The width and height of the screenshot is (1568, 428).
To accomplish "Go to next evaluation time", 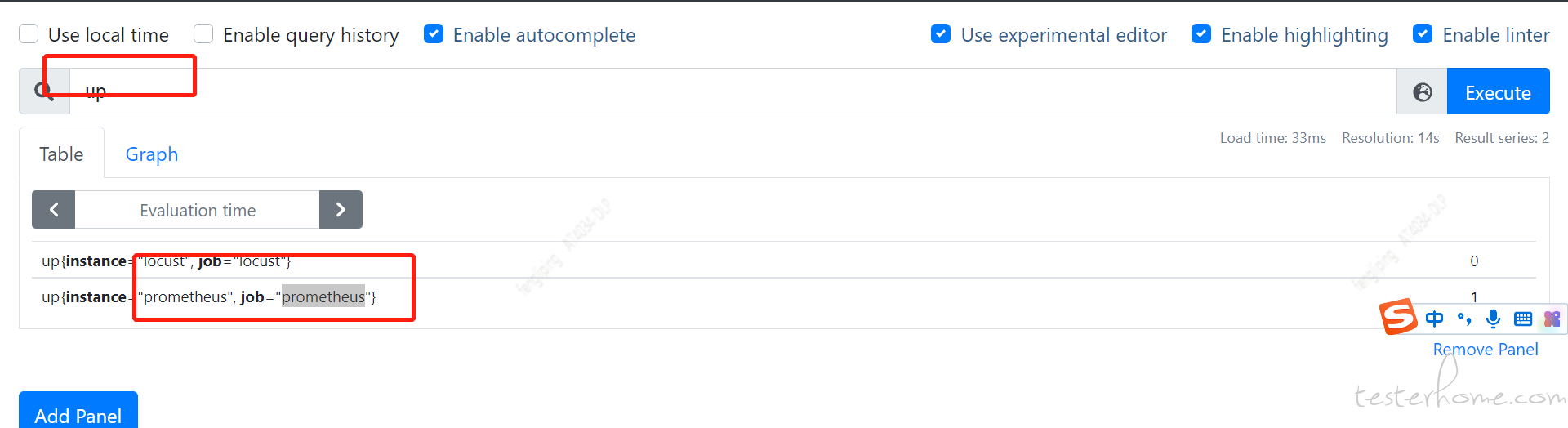I will [341, 210].
